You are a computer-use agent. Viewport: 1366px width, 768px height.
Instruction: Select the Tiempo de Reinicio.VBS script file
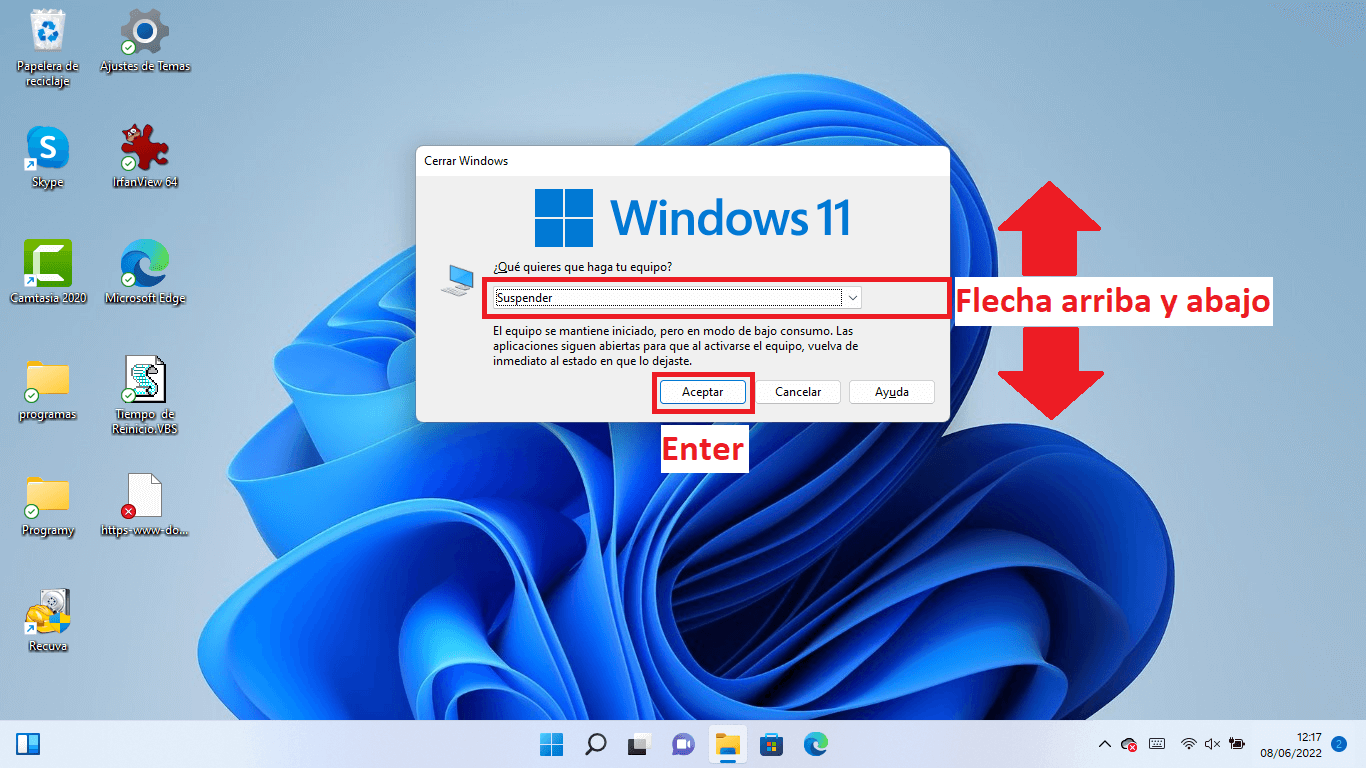(145, 396)
